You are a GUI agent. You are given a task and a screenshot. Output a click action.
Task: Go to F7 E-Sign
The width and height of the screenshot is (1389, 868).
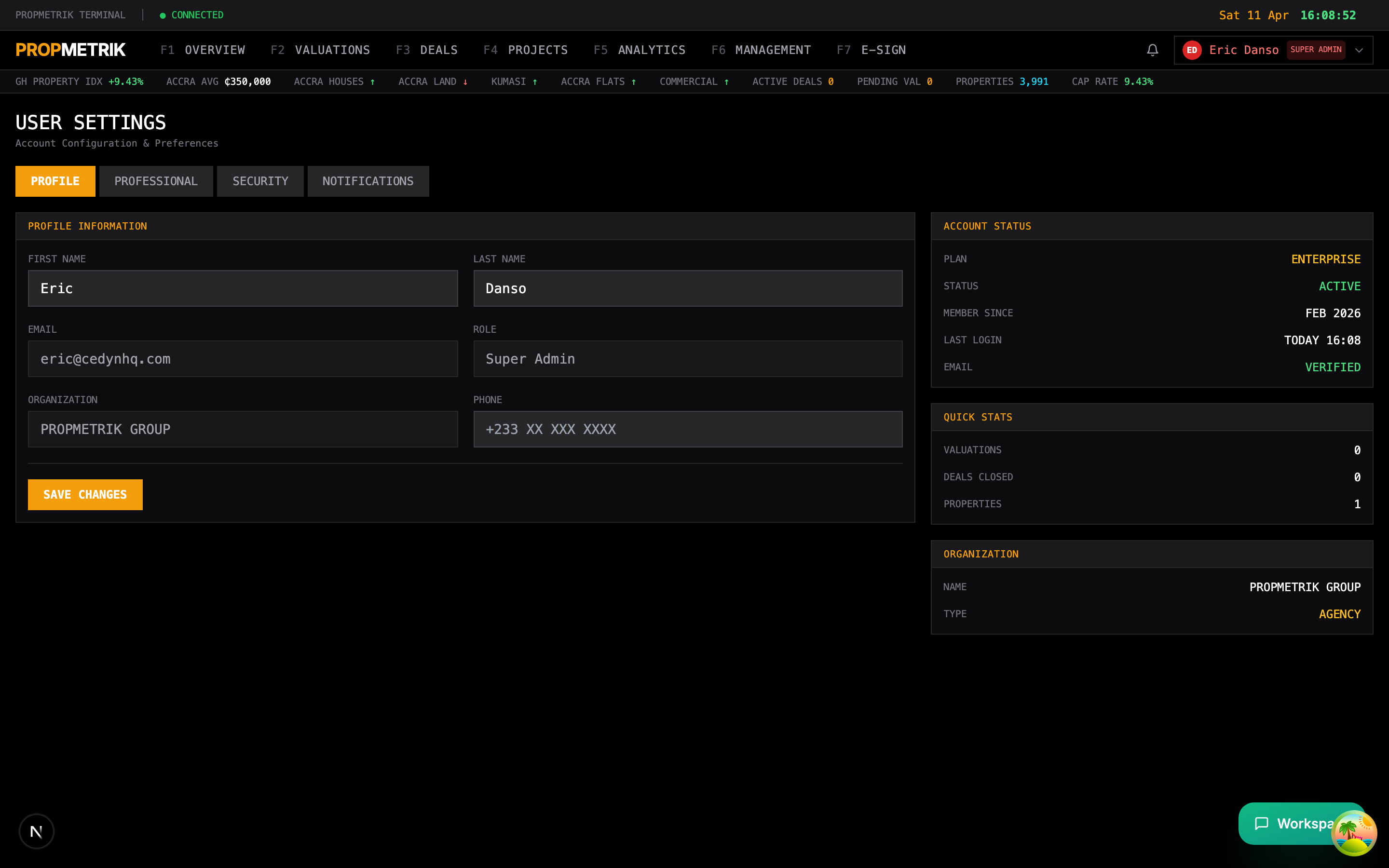pyautogui.click(x=872, y=50)
